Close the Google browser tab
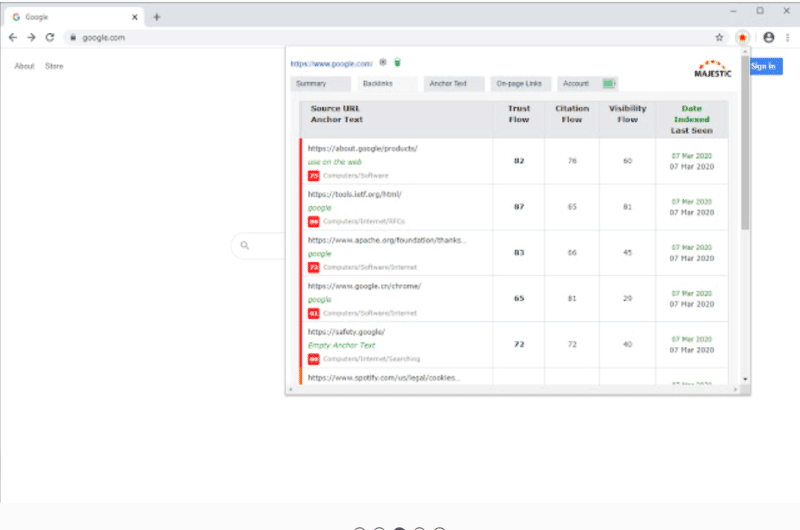 135,17
